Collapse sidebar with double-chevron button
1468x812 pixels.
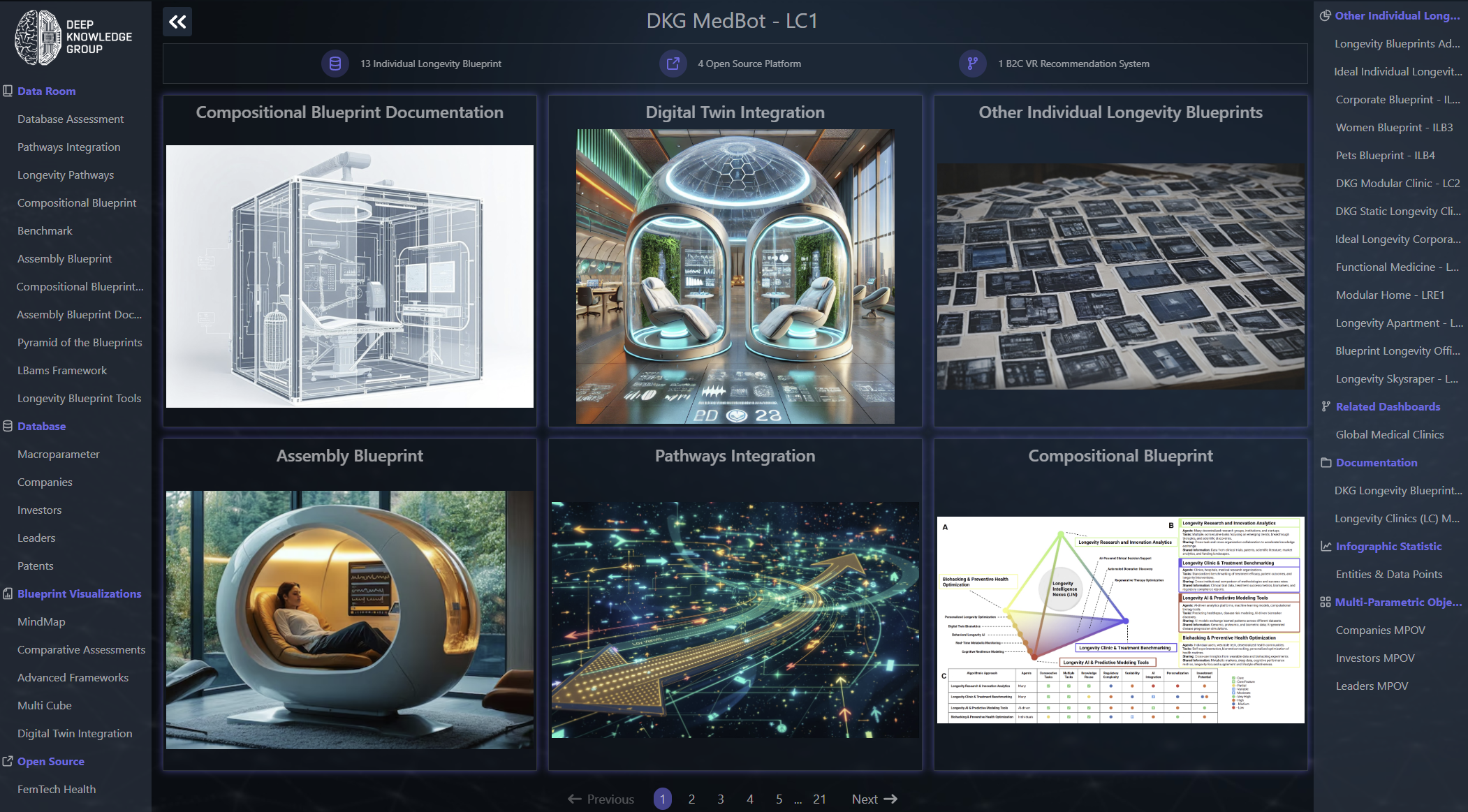pyautogui.click(x=177, y=22)
